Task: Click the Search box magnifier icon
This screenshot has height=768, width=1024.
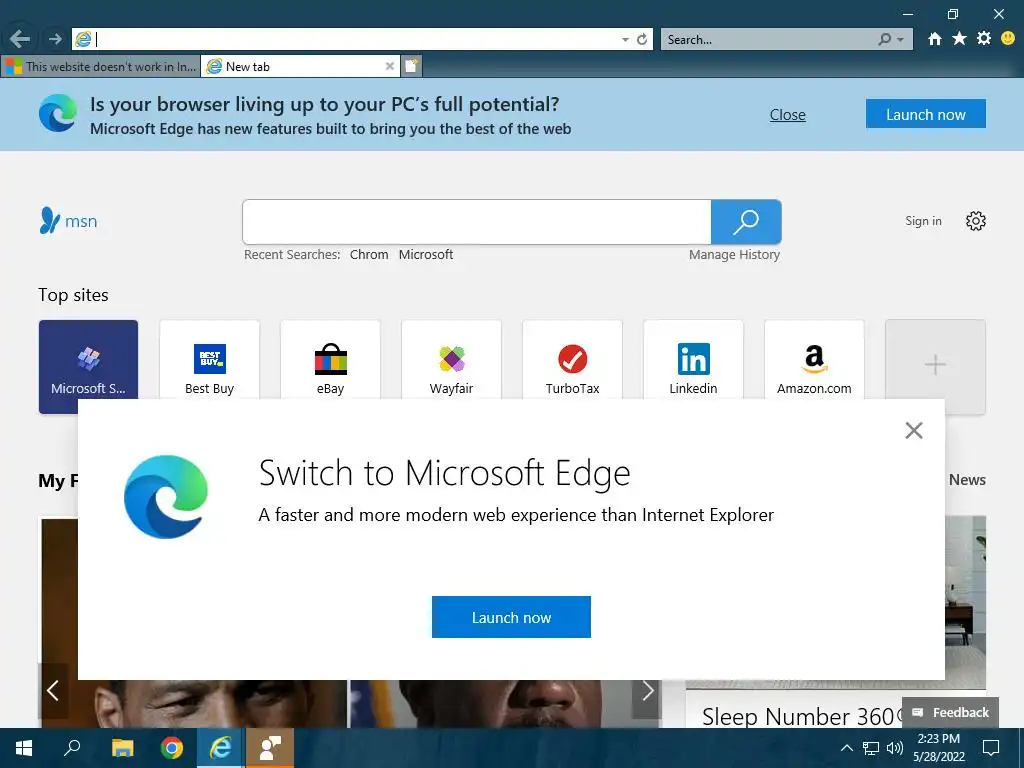Action: click(884, 39)
